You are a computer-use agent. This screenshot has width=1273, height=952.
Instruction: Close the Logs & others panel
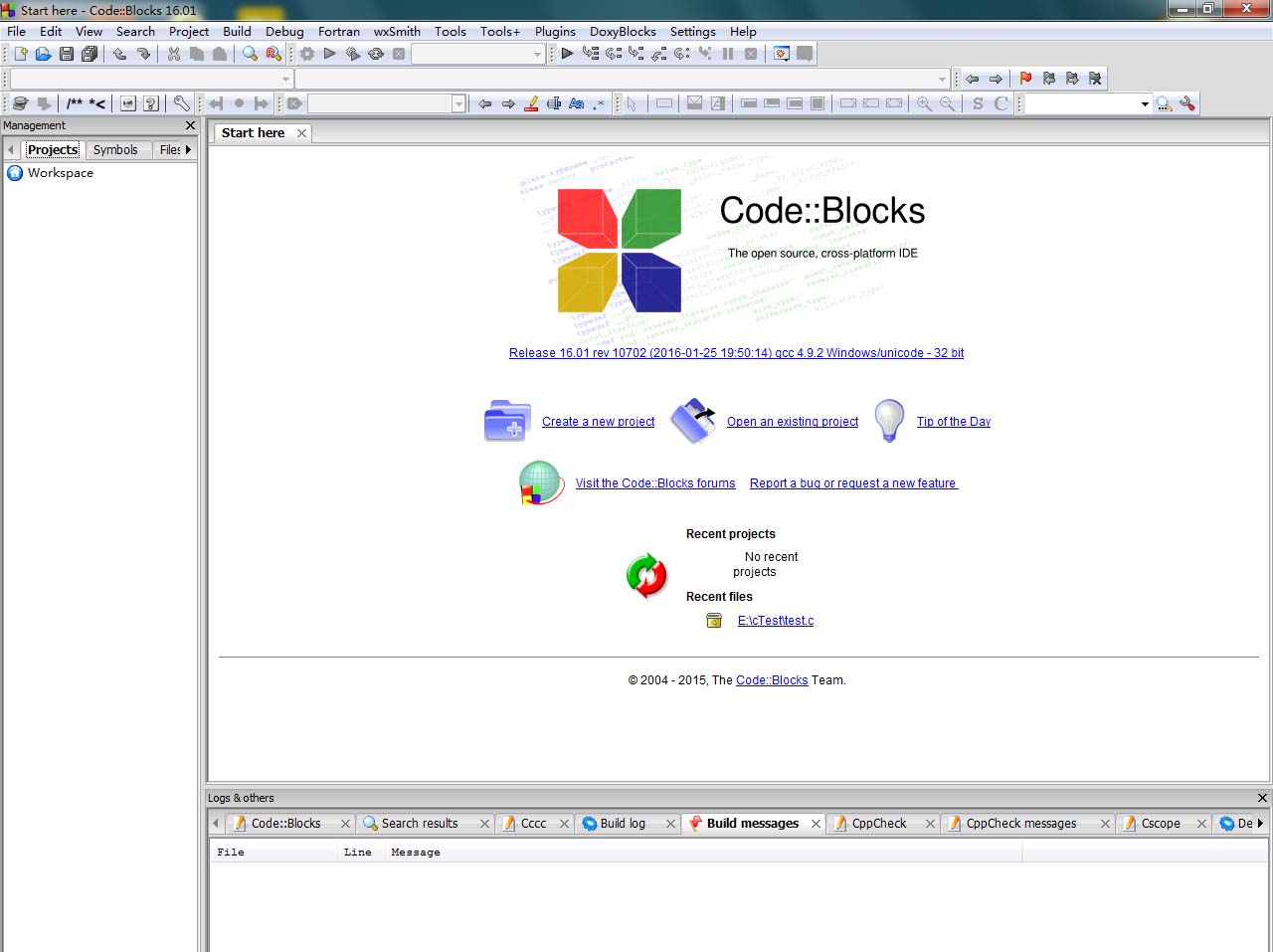click(x=1262, y=798)
